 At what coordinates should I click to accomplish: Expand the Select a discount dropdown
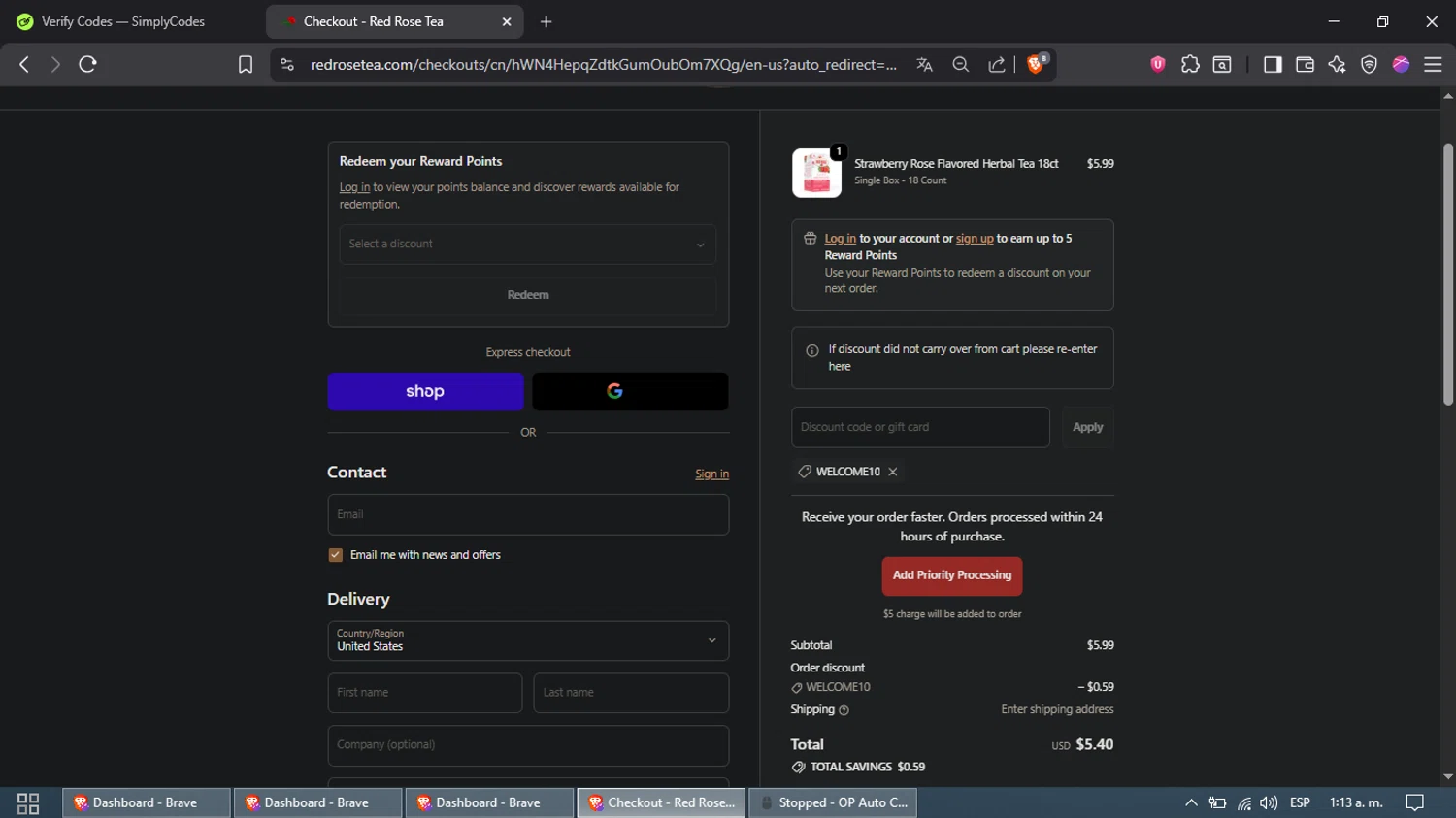528,245
